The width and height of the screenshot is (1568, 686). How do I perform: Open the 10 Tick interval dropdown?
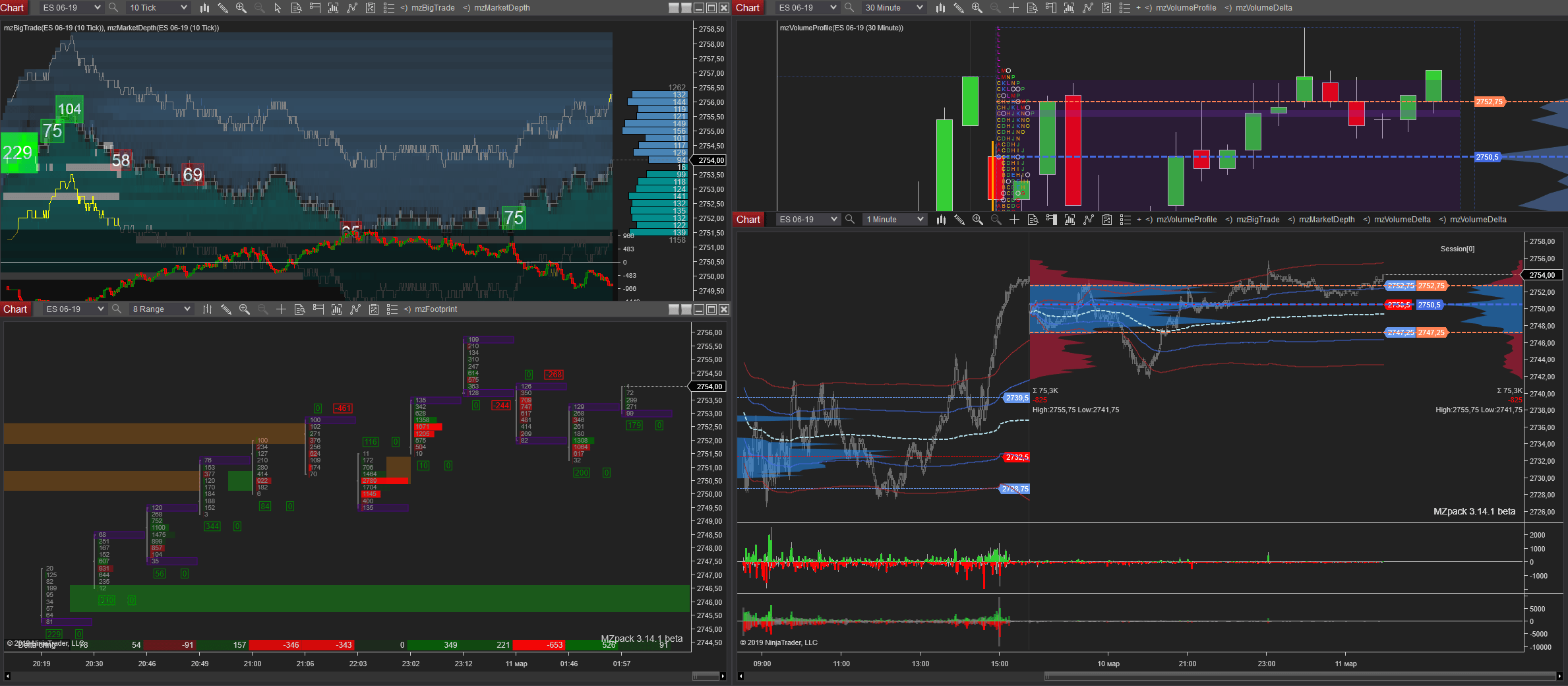[158, 8]
